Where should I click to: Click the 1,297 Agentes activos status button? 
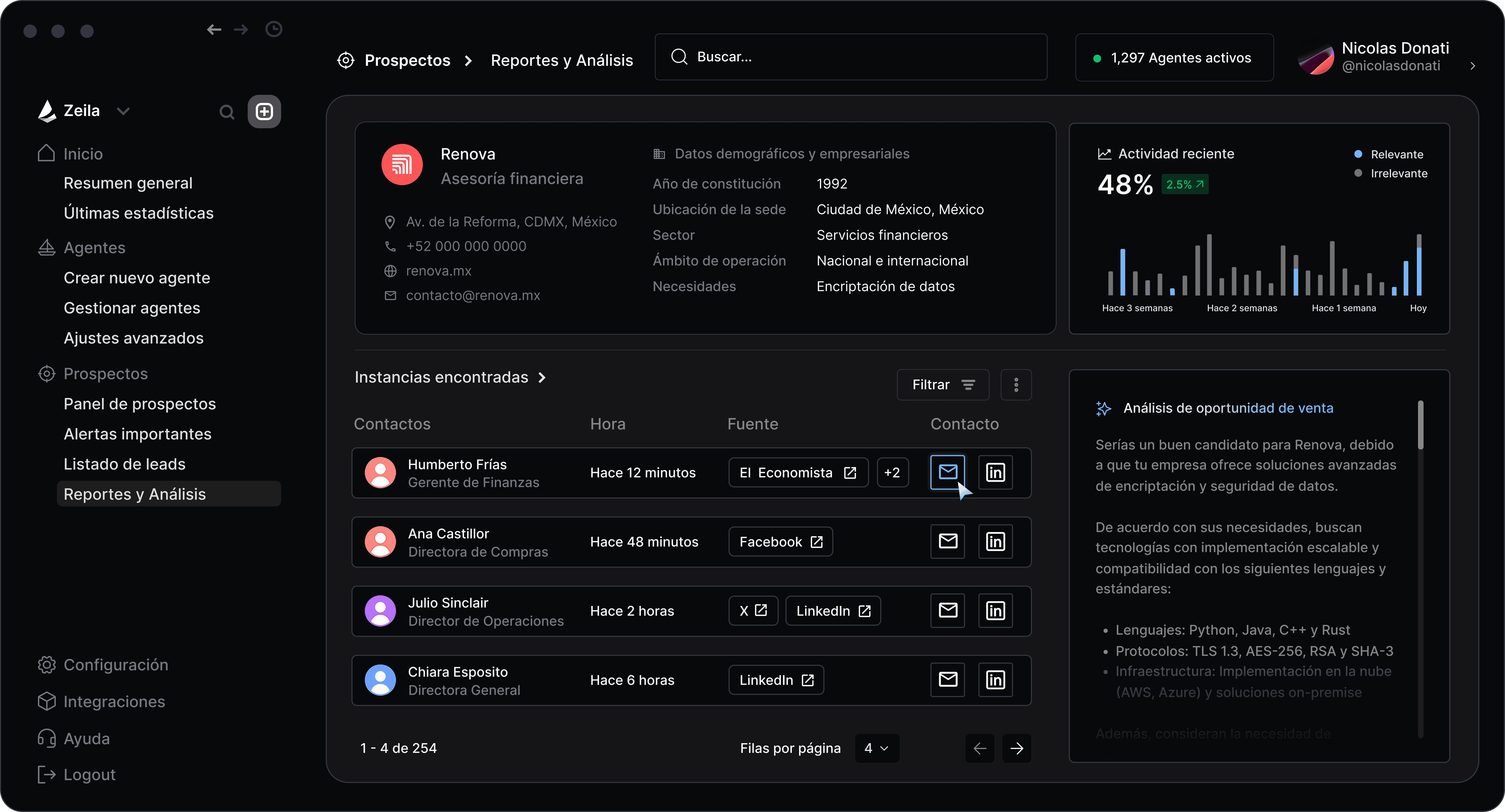pos(1174,58)
